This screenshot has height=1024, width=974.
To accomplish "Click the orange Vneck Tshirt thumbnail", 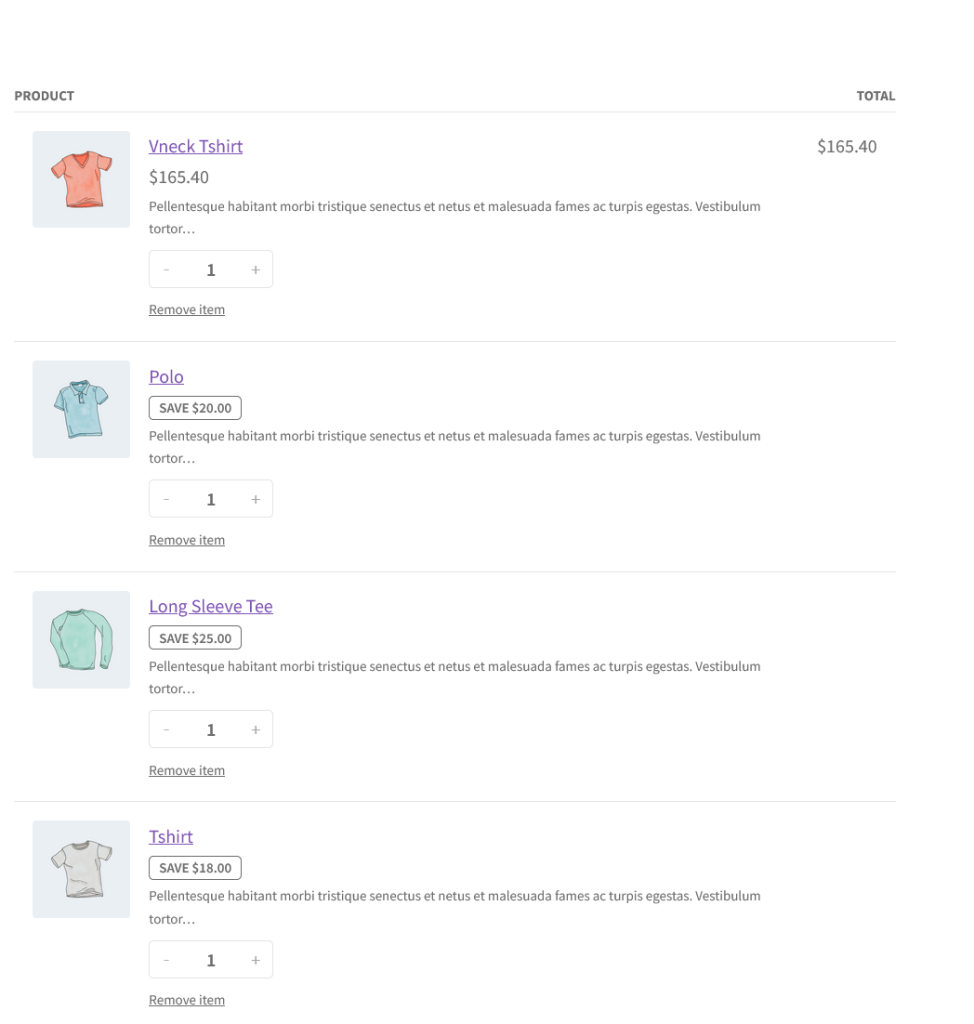I will (81, 179).
